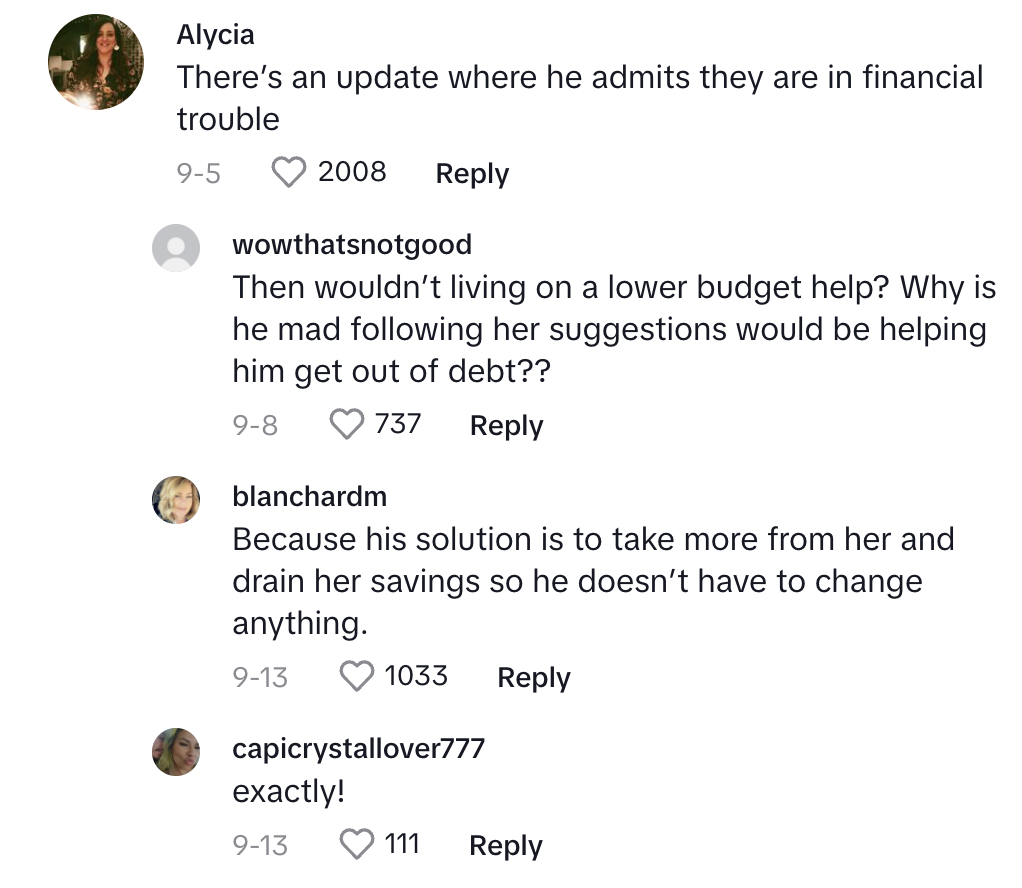Heart the "exactly!" reply by capicrystallover777

click(358, 845)
